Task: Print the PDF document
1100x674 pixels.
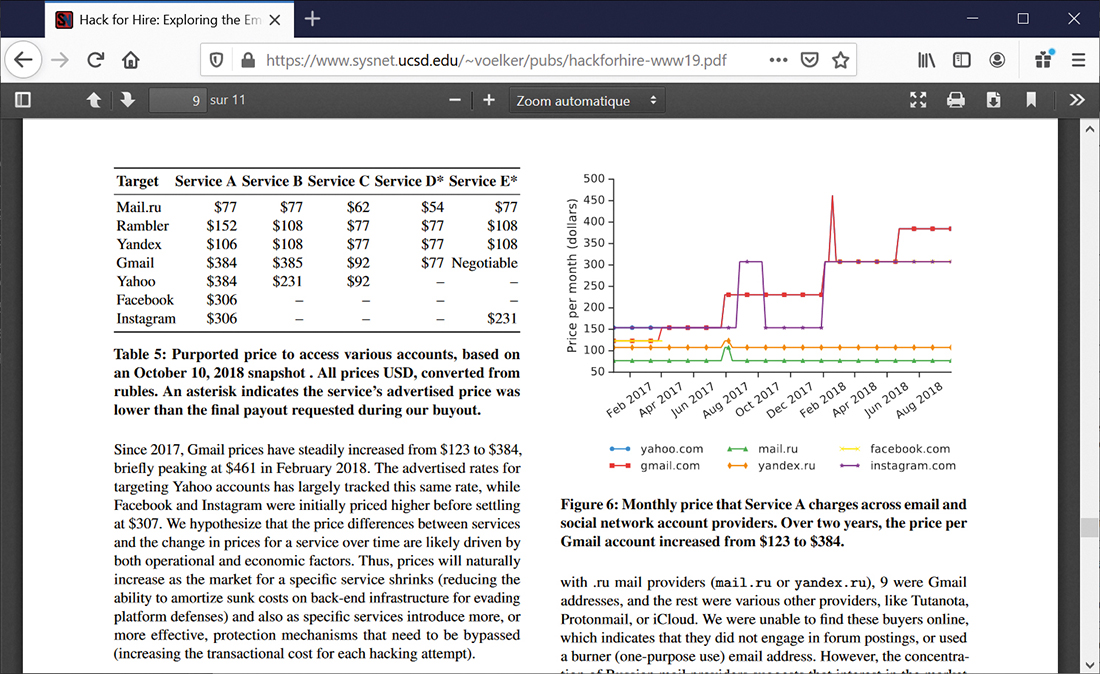Action: 955,100
